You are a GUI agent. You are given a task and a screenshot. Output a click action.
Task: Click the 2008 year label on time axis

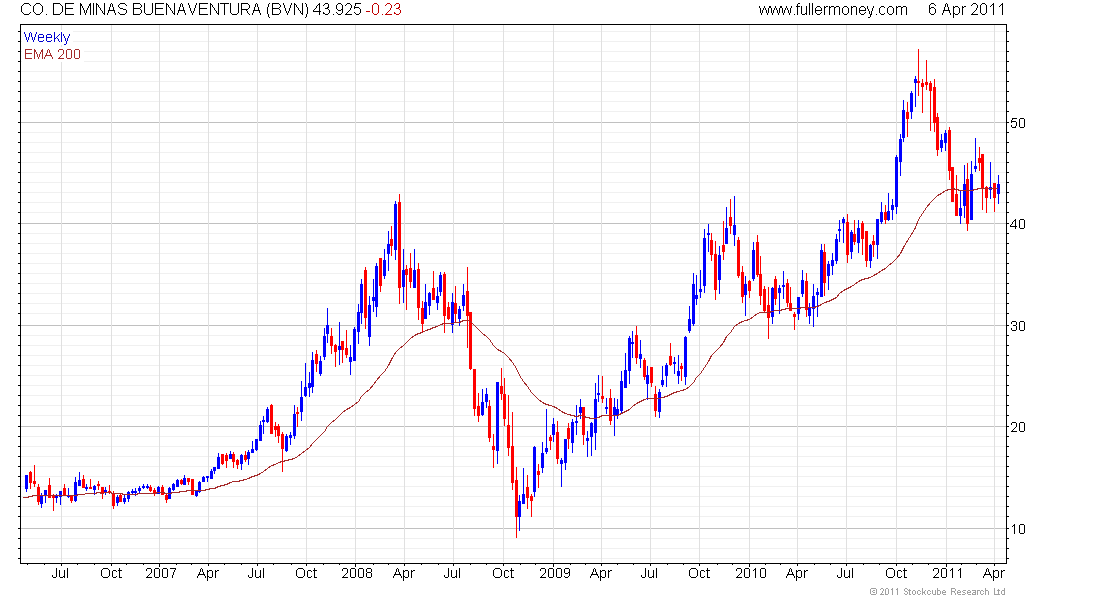[x=357, y=573]
